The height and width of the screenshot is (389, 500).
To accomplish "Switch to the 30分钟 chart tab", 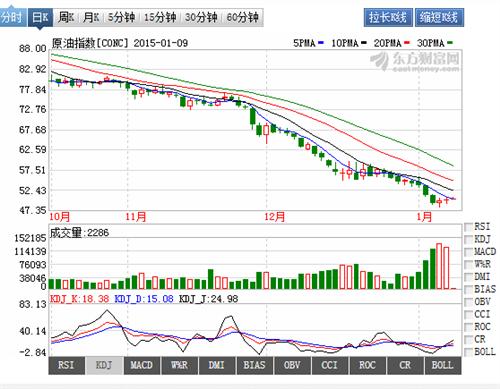I will pyautogui.click(x=201, y=17).
